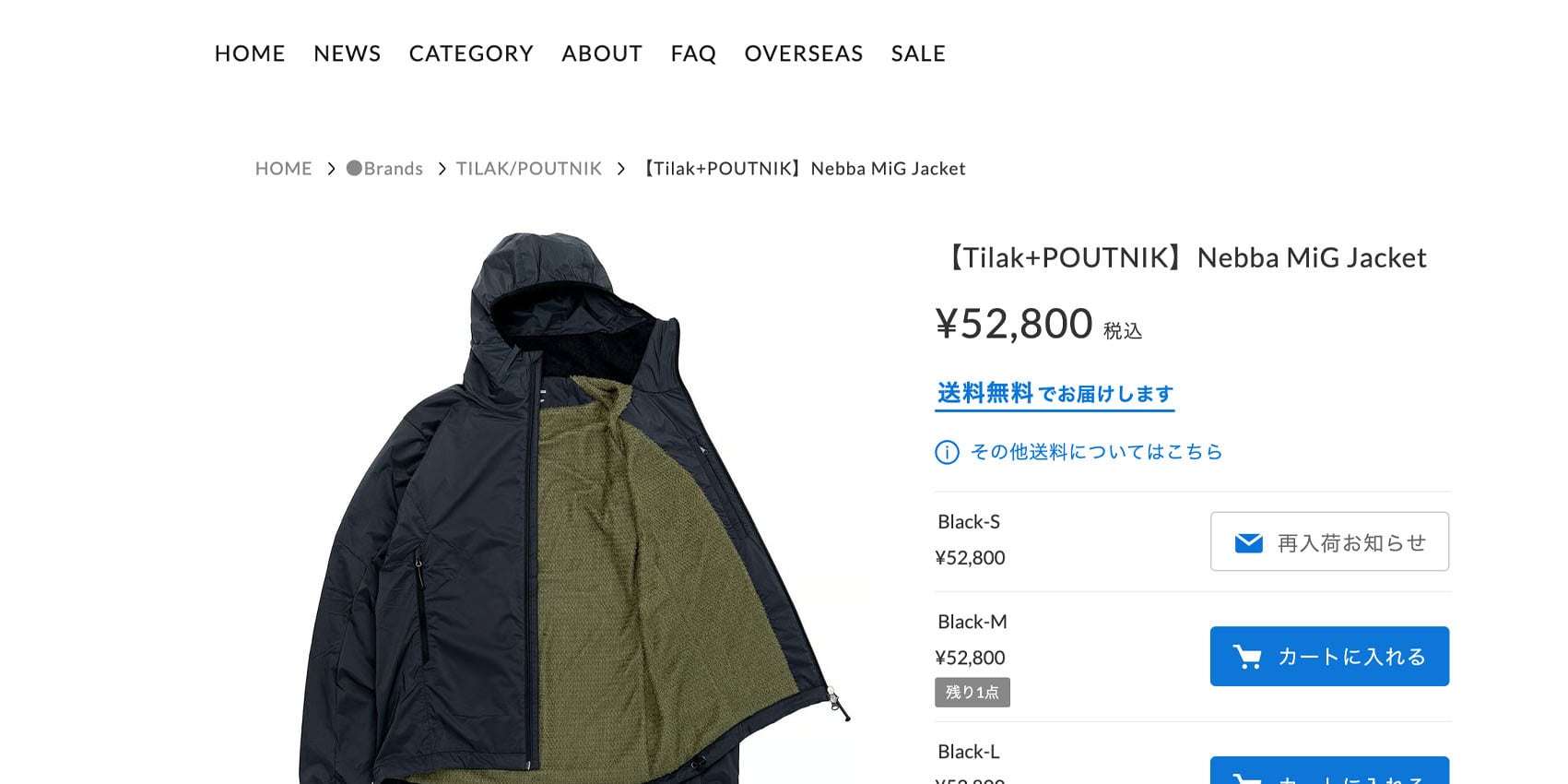Image resolution: width=1568 pixels, height=784 pixels.
Task: Open the 送料無料 free shipping link
Action: point(1055,394)
